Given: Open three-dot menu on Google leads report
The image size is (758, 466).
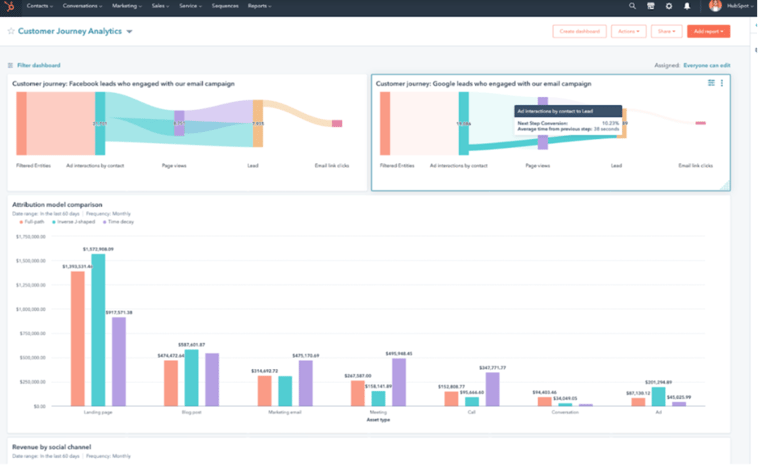Looking at the screenshot, I should [x=722, y=83].
